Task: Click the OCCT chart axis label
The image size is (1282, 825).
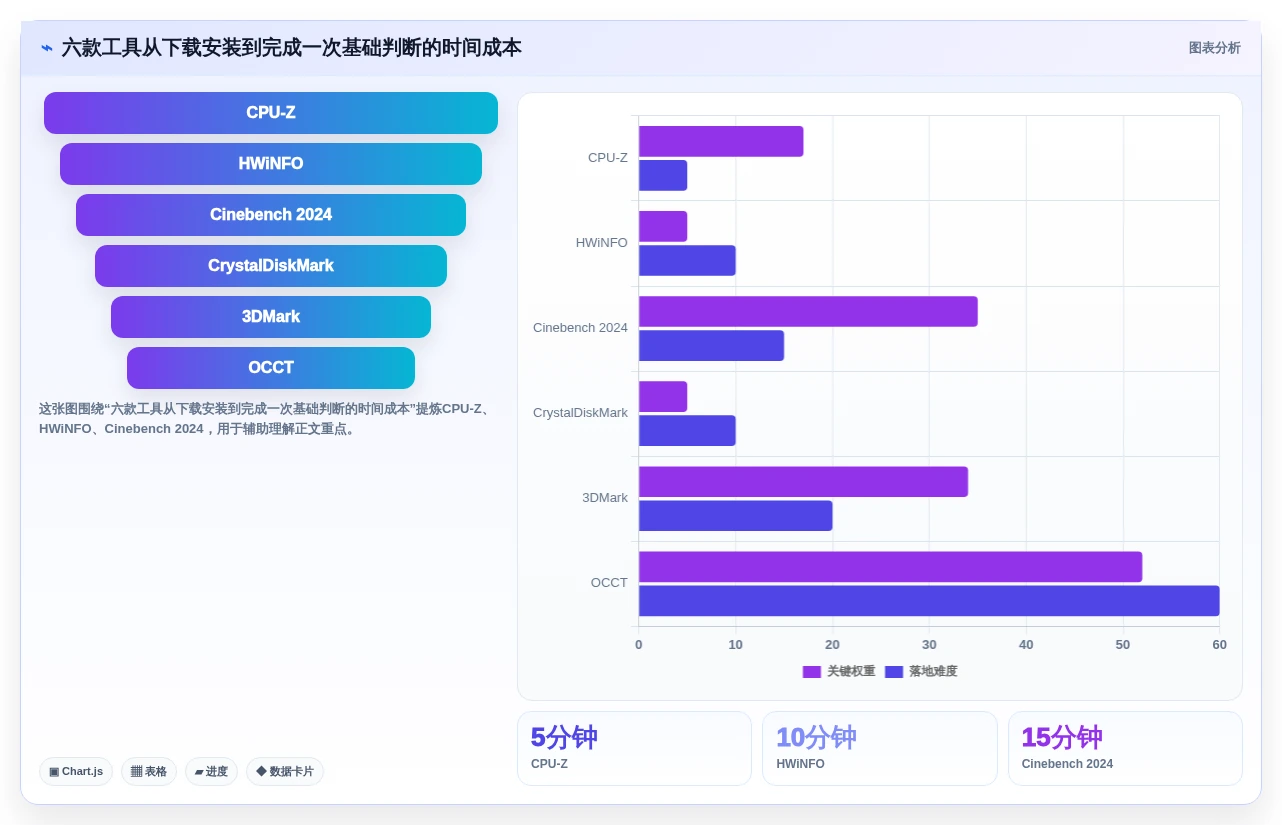Action: [x=609, y=582]
